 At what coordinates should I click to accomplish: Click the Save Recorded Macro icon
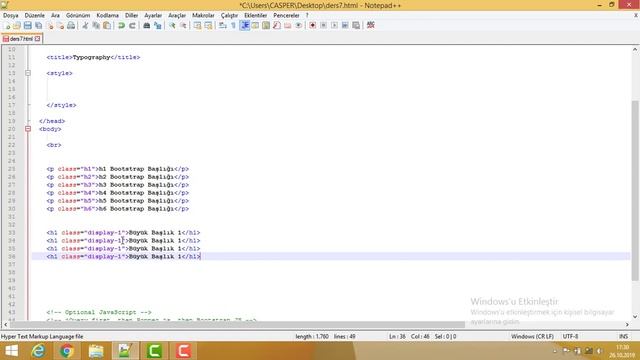pos(356,26)
